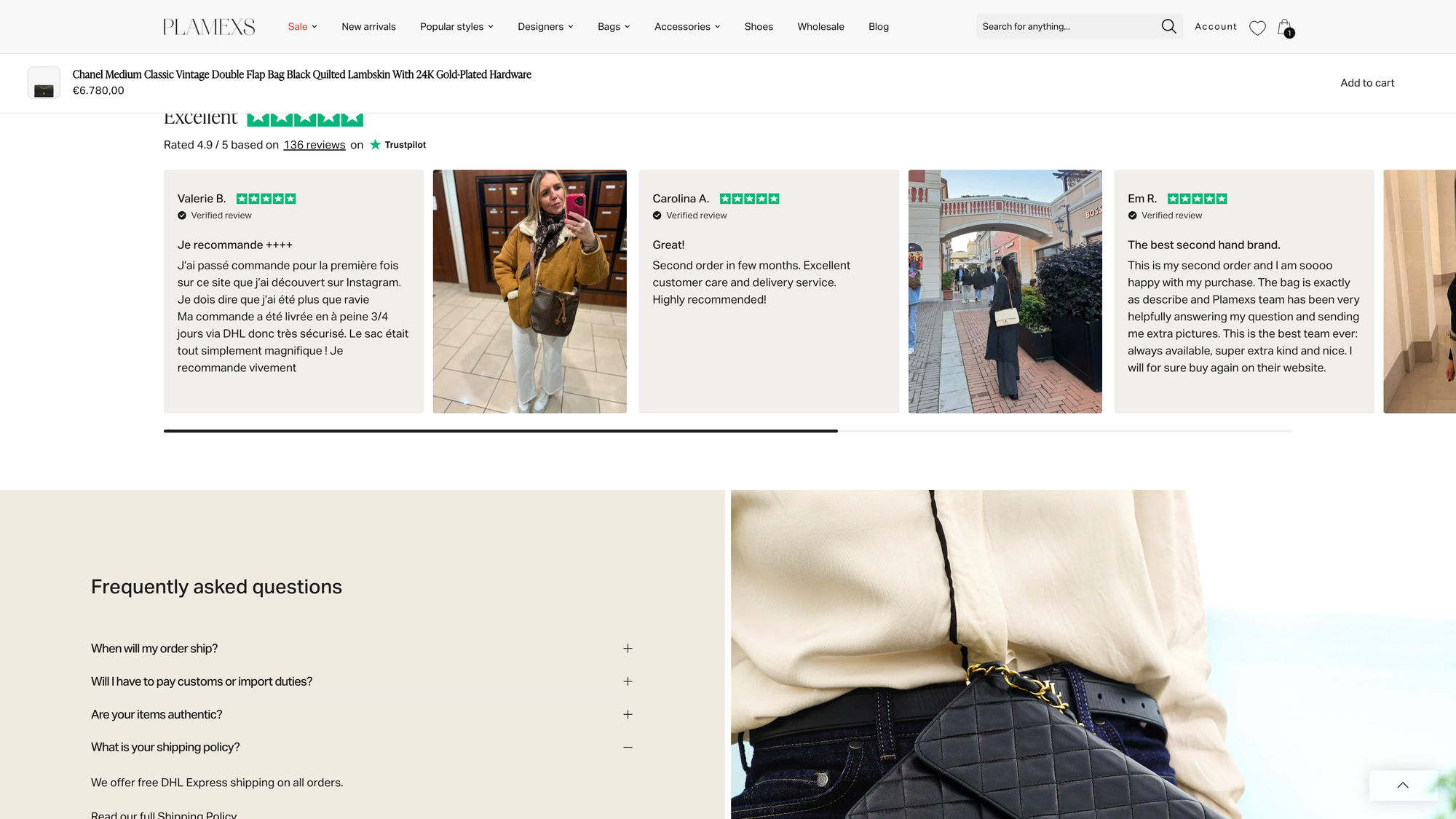
Task: Click verified check beside Carolina A.
Action: [657, 215]
